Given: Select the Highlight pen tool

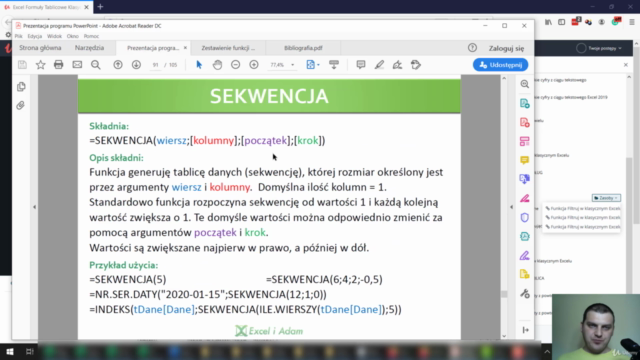Looking at the screenshot, I should (379, 65).
